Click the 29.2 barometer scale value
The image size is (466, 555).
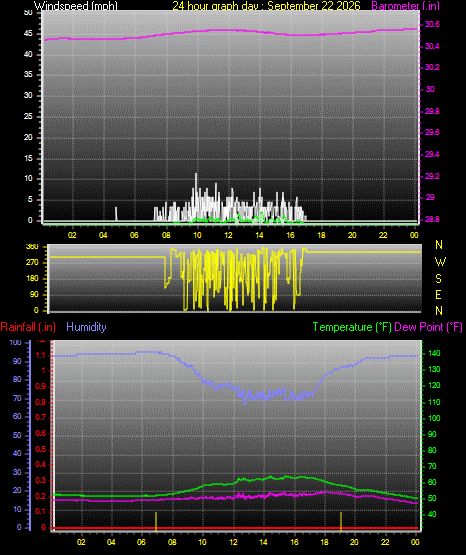pyautogui.click(x=432, y=176)
